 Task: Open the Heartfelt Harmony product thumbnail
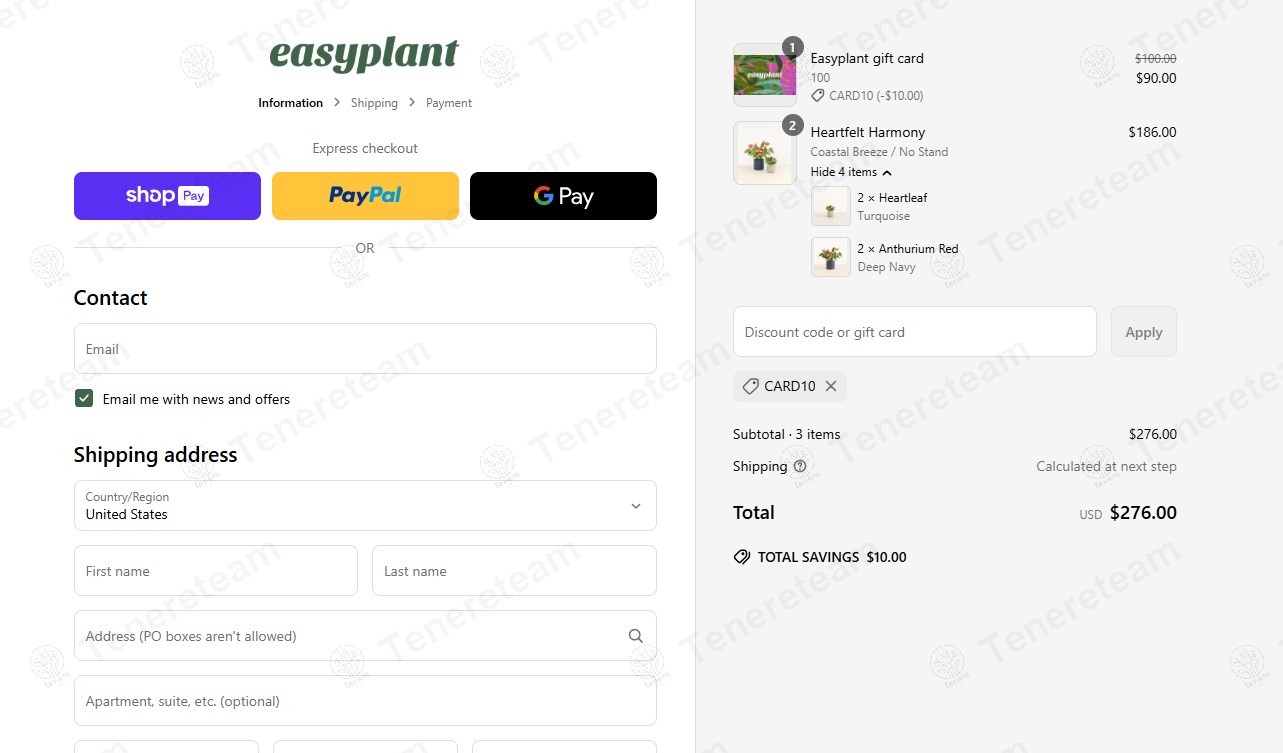pyautogui.click(x=765, y=153)
